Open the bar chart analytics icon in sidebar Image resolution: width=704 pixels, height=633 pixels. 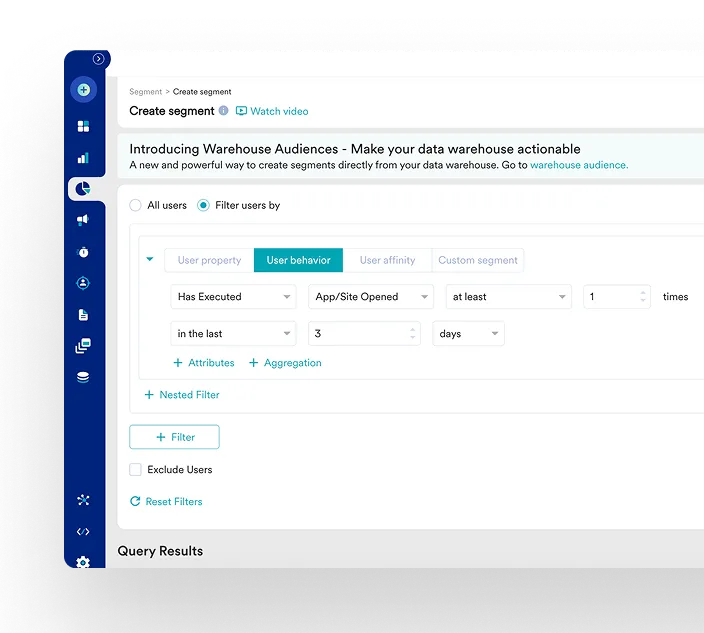pyautogui.click(x=84, y=158)
